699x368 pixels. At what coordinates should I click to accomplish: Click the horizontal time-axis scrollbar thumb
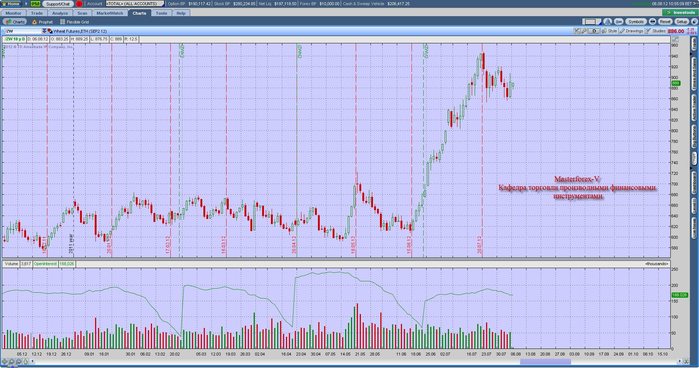click(x=545, y=361)
